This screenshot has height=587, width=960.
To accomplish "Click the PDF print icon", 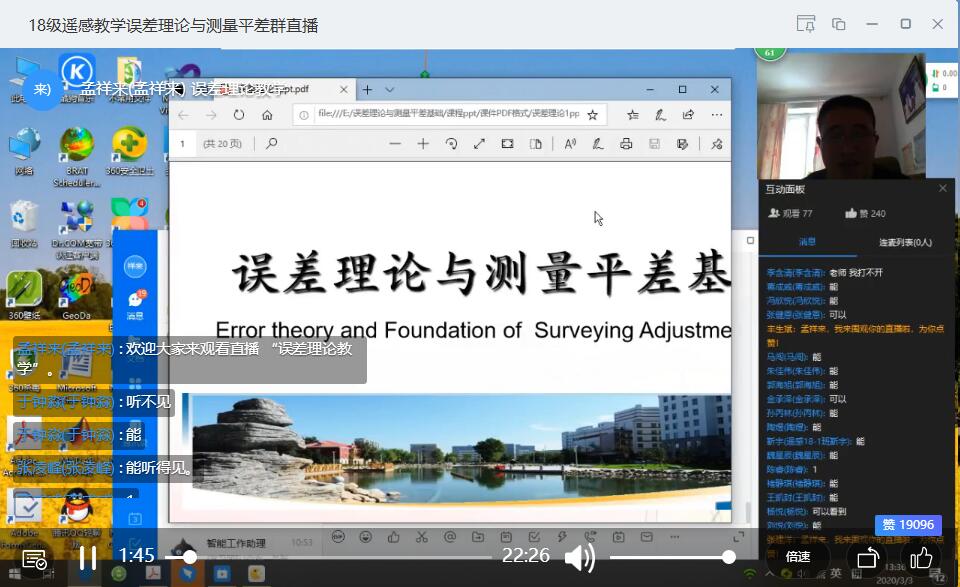I will tap(626, 144).
